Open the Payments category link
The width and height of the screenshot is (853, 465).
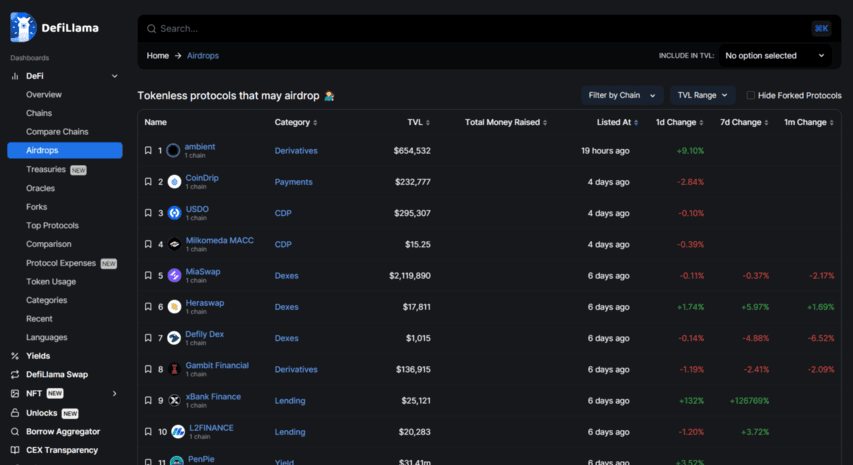pyautogui.click(x=293, y=182)
